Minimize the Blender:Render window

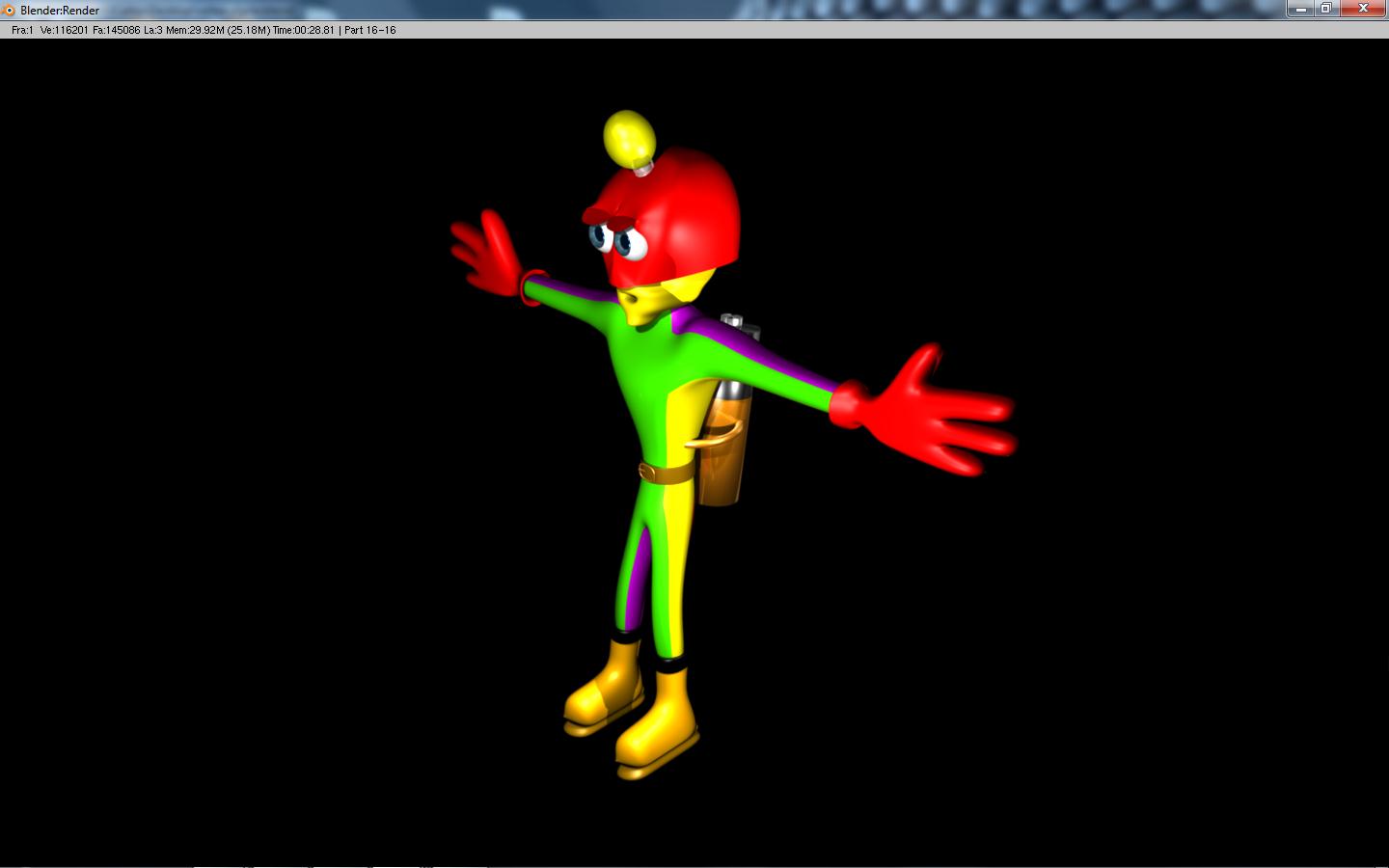pyautogui.click(x=1301, y=9)
